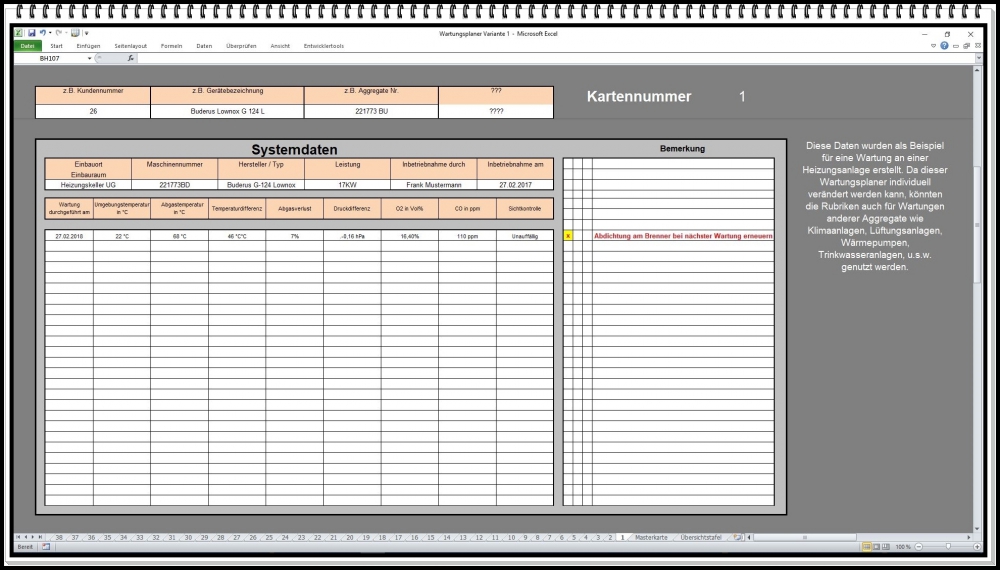
Task: Click the fx insert function icon
Action: (131, 58)
